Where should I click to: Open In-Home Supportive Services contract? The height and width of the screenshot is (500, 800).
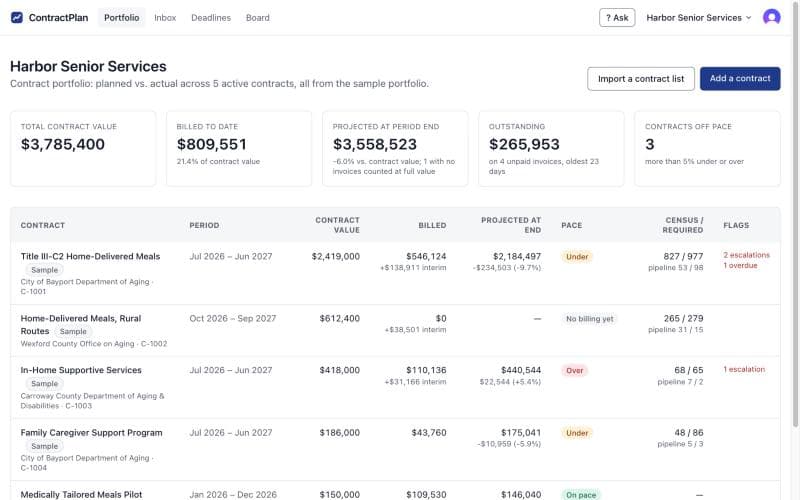(81, 370)
